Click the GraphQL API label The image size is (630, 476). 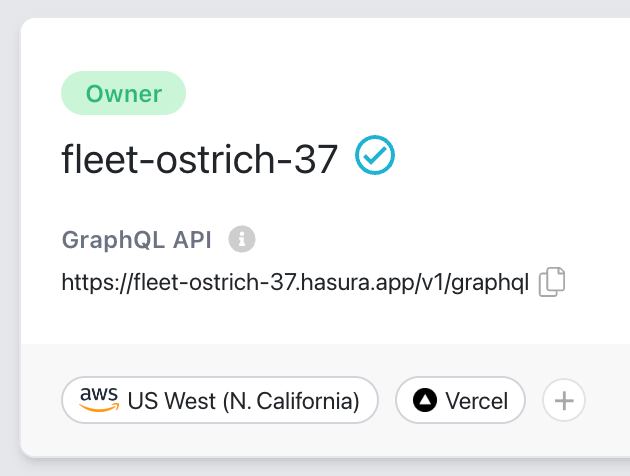137,240
